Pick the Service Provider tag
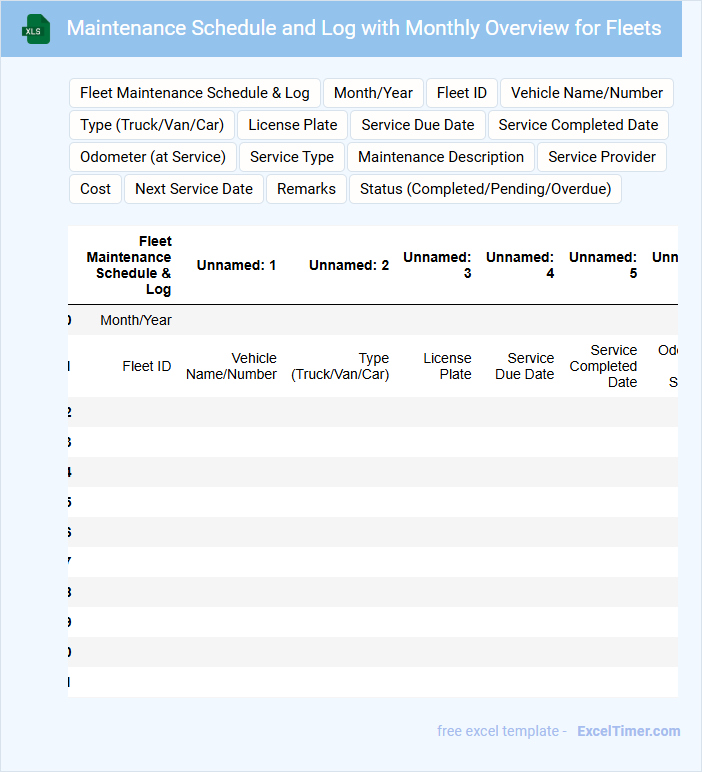Image resolution: width=702 pixels, height=772 pixels. coord(602,157)
